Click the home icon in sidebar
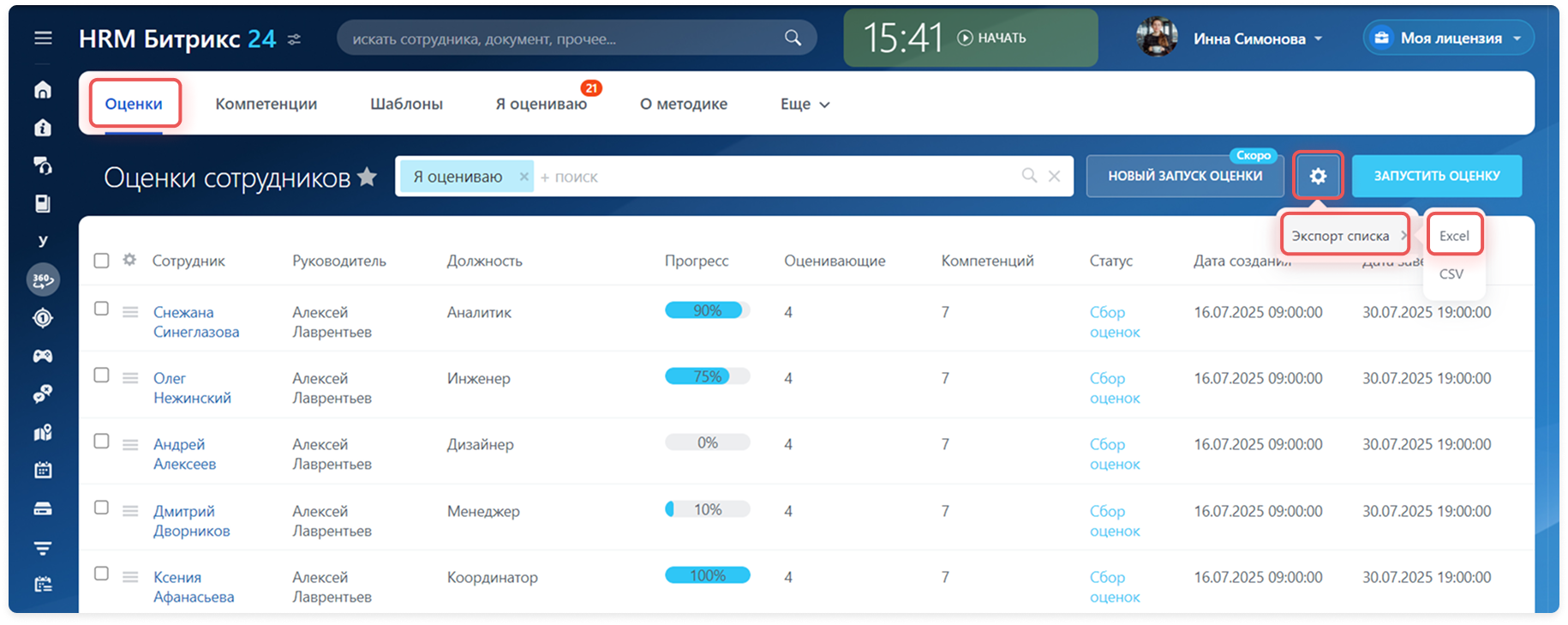 [x=43, y=90]
